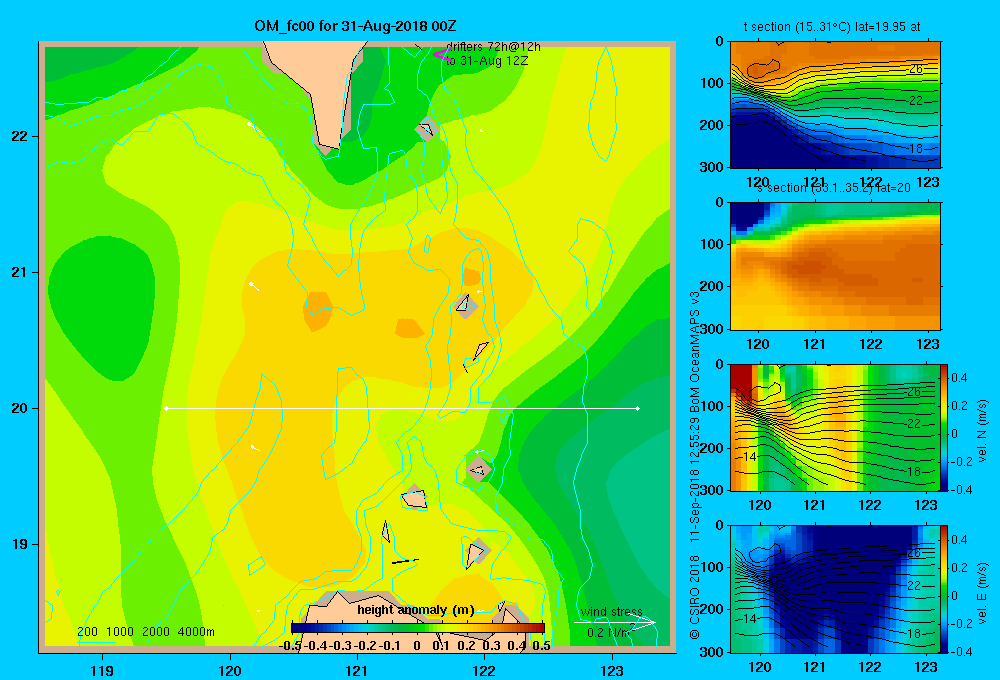Screen dimensions: 1000x680
Task: Click the 'to 31-Aug 12Z' drifter annotation
Action: 487,61
